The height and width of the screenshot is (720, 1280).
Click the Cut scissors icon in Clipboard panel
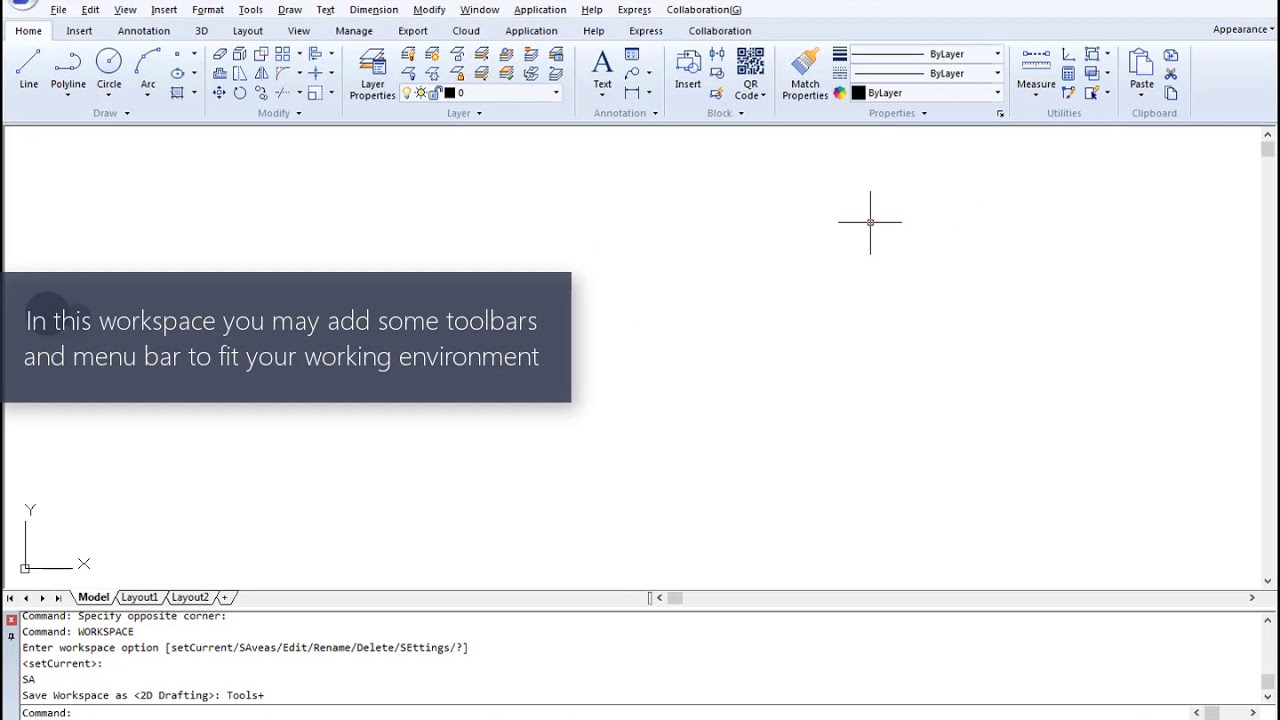coord(1171,74)
